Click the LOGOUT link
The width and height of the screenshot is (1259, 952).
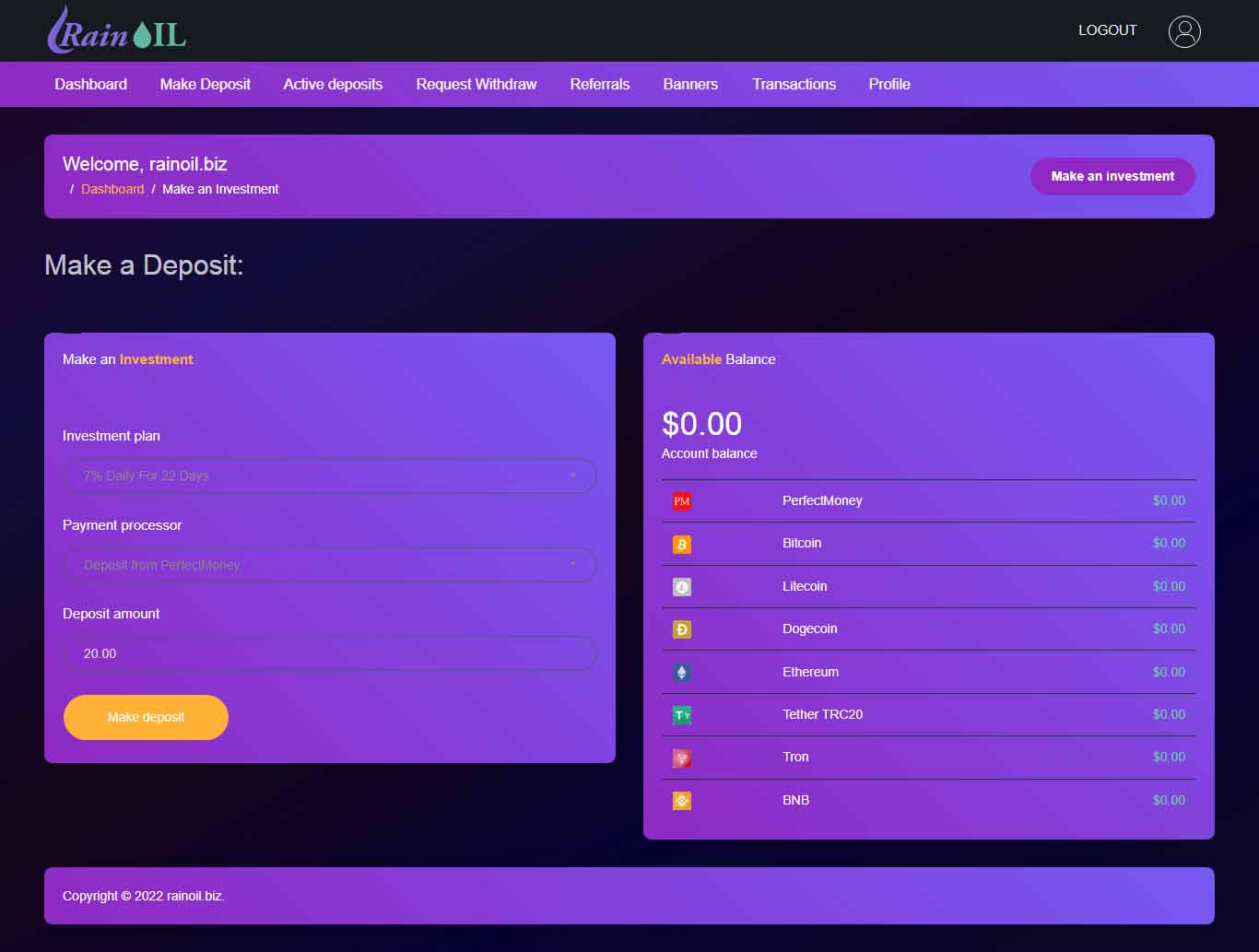(x=1108, y=30)
